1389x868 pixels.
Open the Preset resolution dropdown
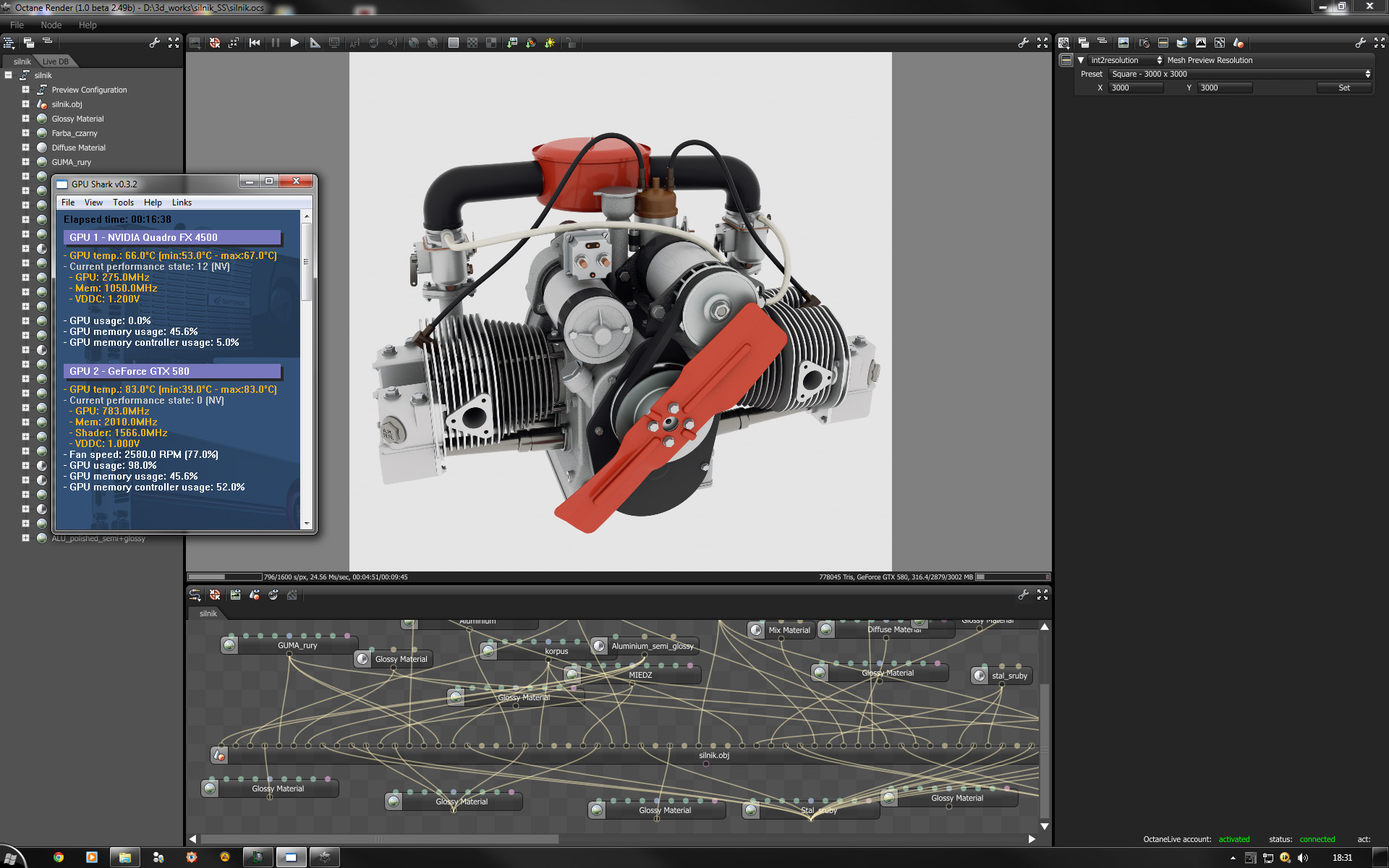[x=1240, y=74]
